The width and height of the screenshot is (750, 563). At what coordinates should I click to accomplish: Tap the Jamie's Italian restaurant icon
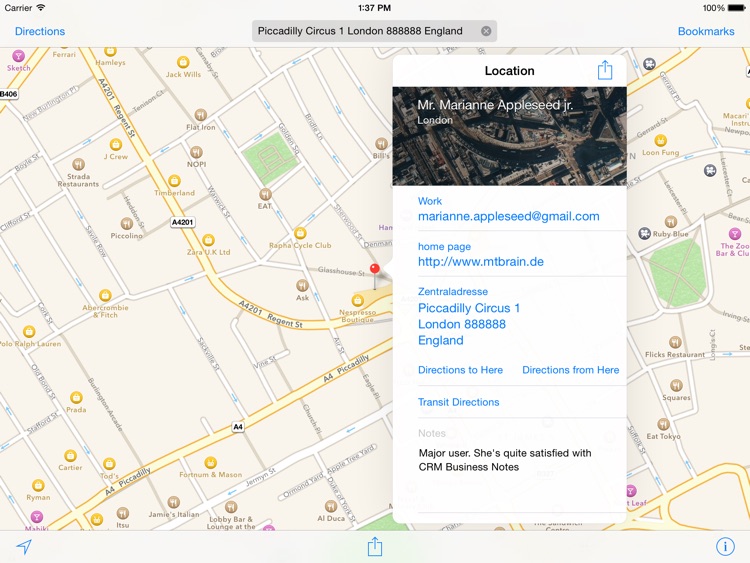(174, 502)
